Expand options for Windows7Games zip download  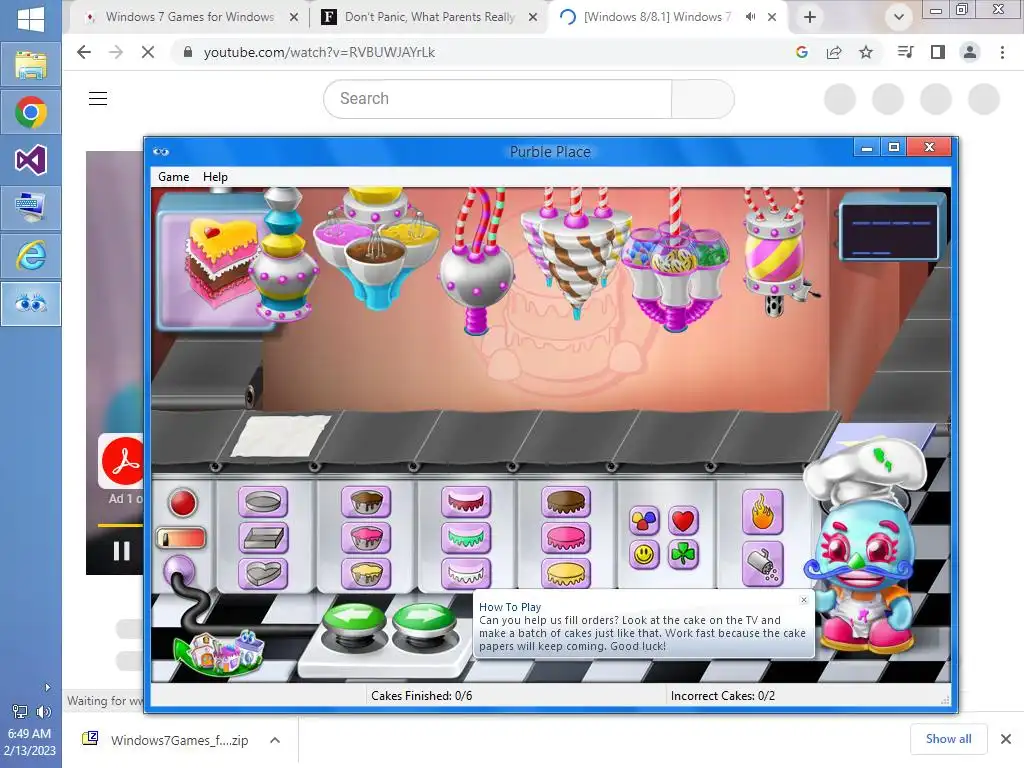(x=275, y=740)
